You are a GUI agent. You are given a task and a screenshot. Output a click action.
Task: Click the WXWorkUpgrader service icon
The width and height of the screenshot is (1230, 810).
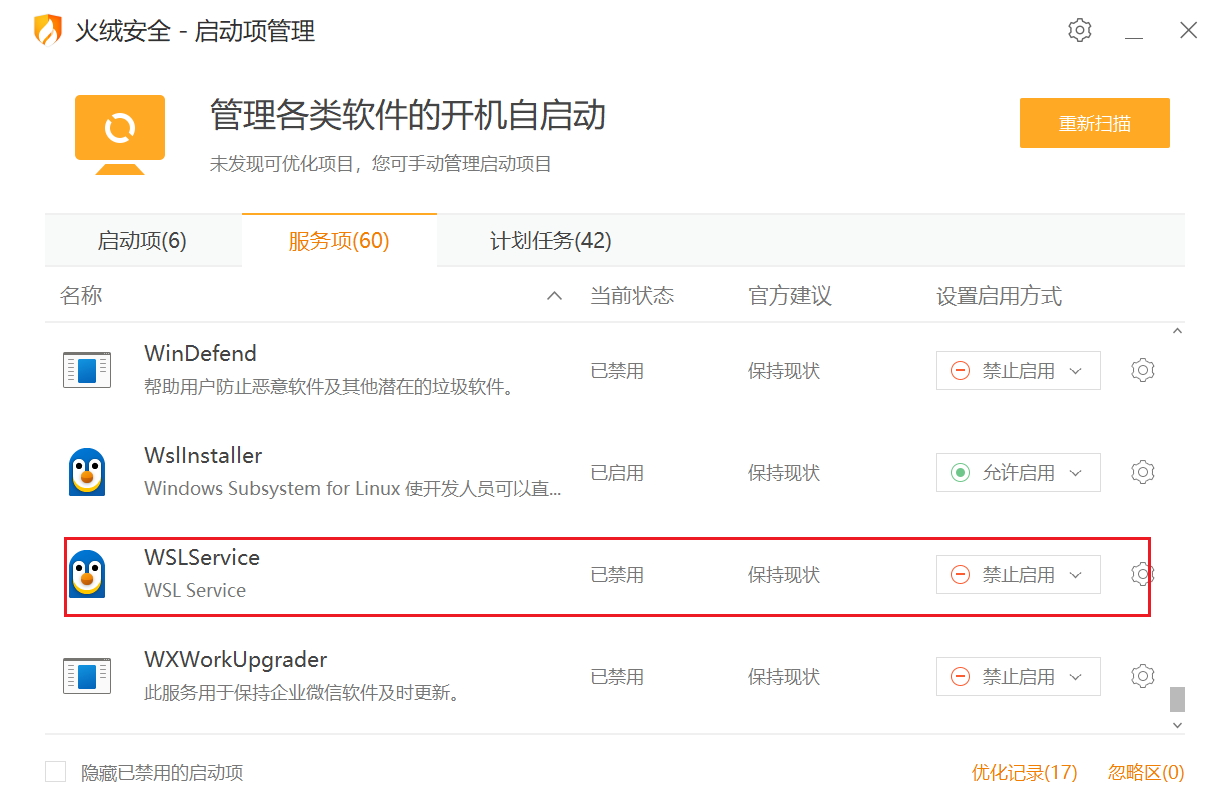(86, 676)
